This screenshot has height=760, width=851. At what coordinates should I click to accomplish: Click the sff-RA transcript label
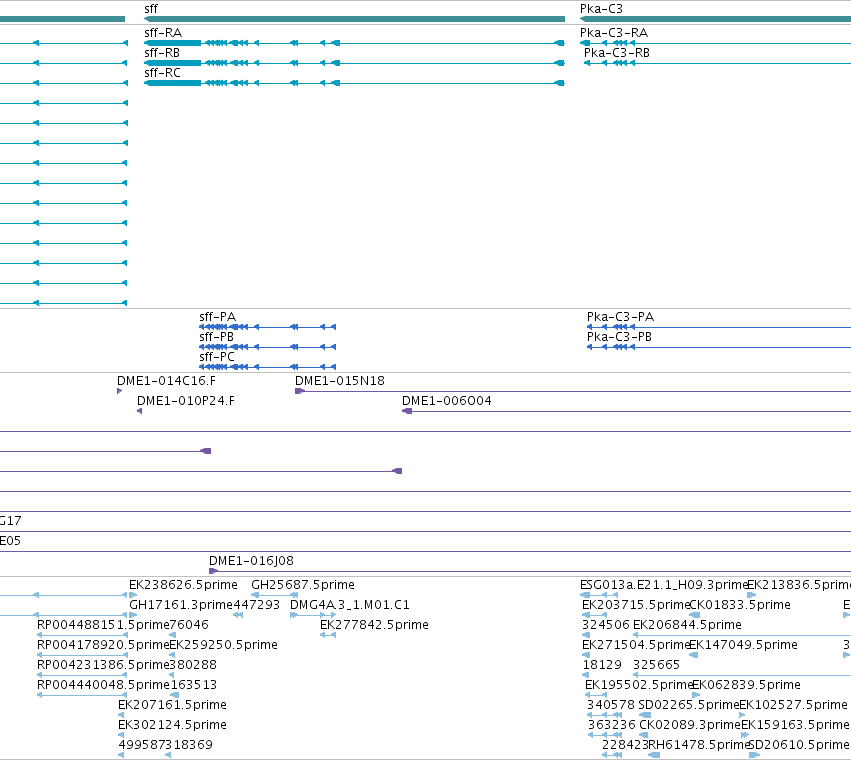click(x=163, y=33)
